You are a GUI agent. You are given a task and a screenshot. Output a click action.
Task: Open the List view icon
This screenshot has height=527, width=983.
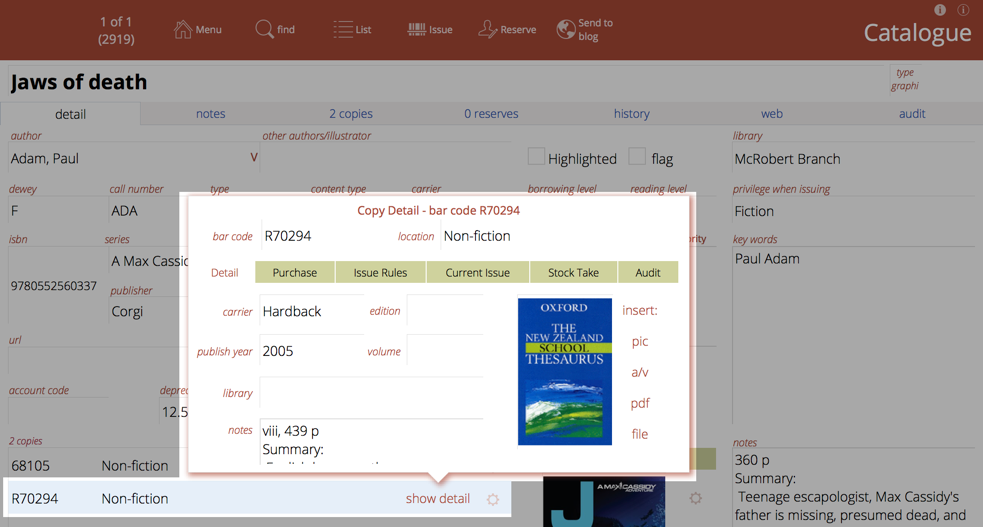(x=343, y=29)
